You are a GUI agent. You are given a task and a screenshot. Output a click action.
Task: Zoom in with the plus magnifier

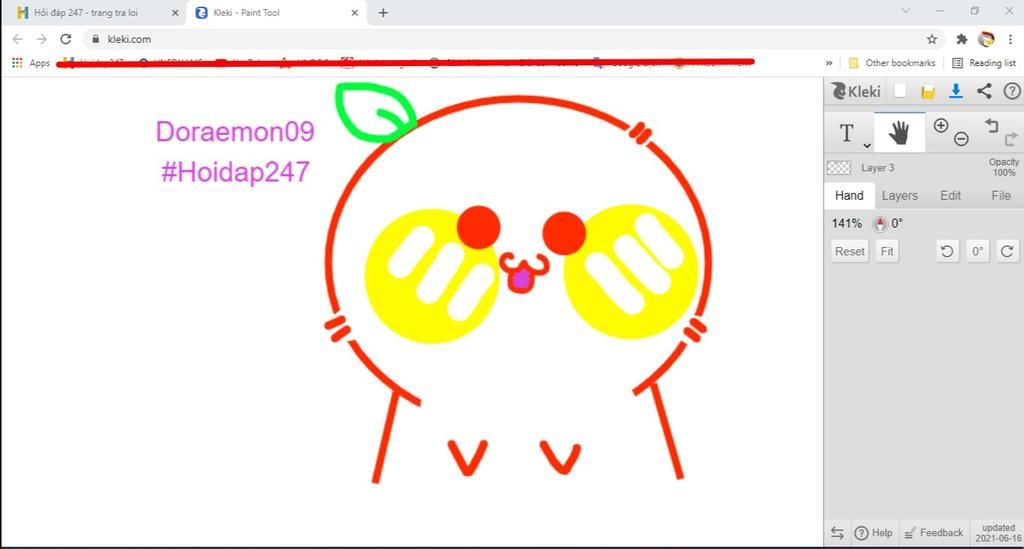click(x=940, y=126)
